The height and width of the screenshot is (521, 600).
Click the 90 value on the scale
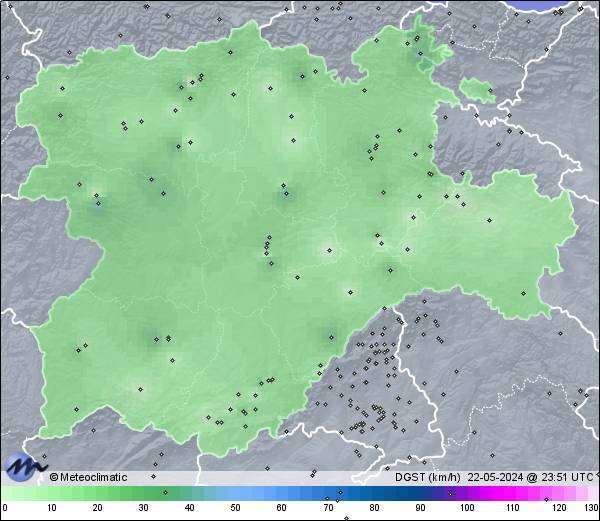[x=420, y=508]
